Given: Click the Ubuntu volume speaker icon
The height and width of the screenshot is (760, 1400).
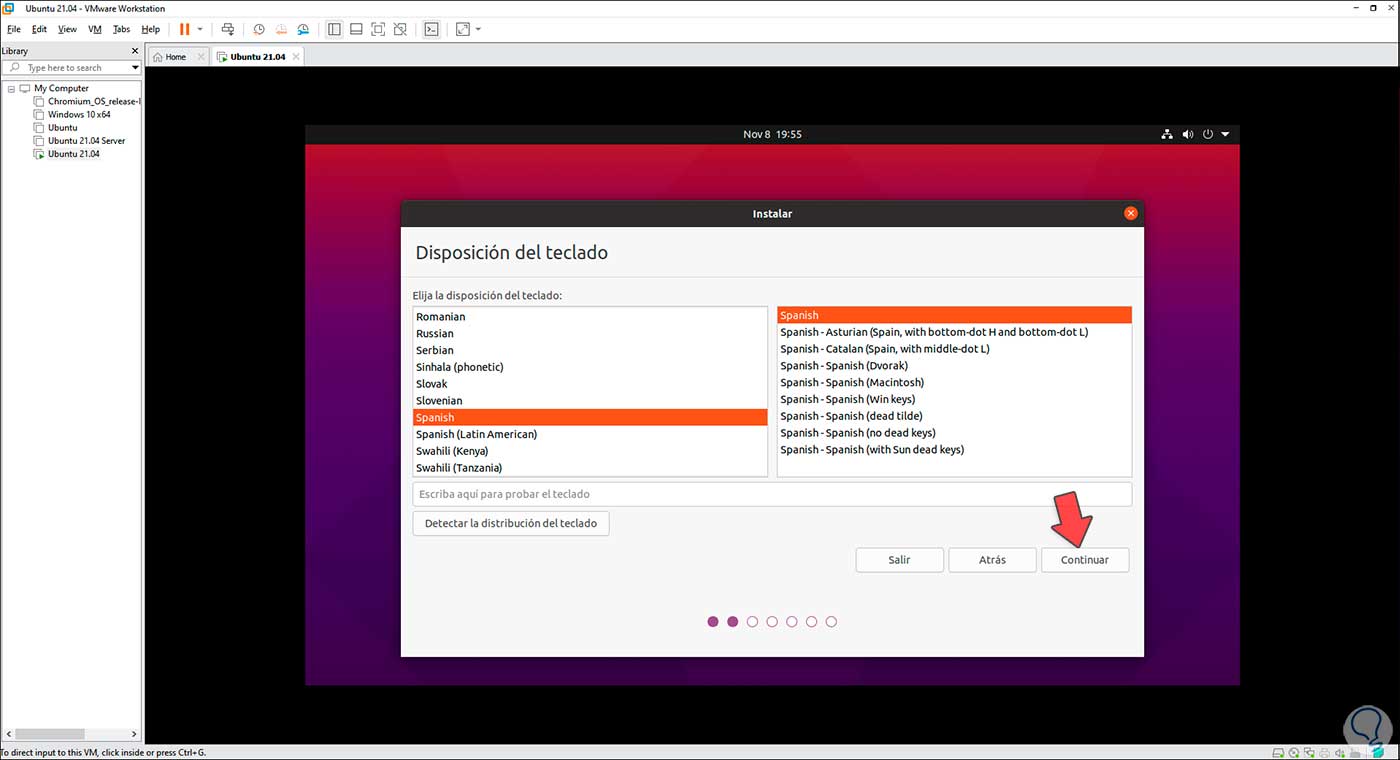Looking at the screenshot, I should click(1188, 134).
